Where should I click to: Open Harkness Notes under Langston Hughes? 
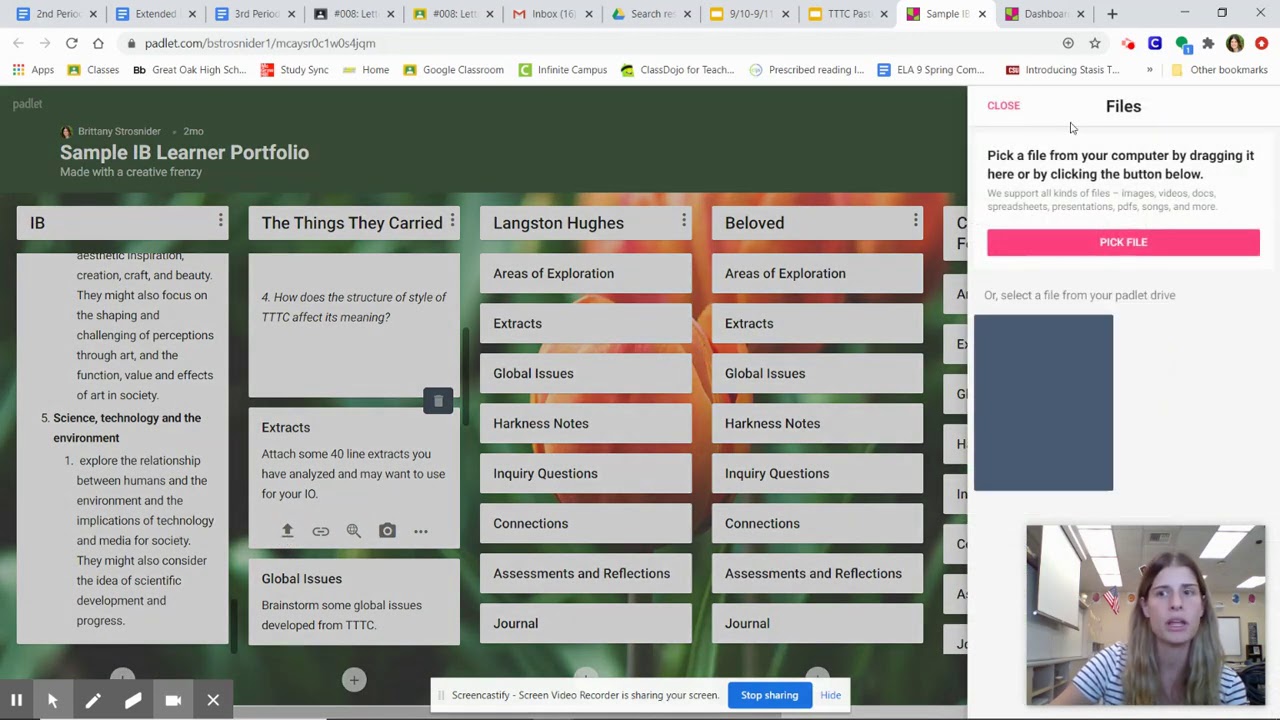(585, 423)
